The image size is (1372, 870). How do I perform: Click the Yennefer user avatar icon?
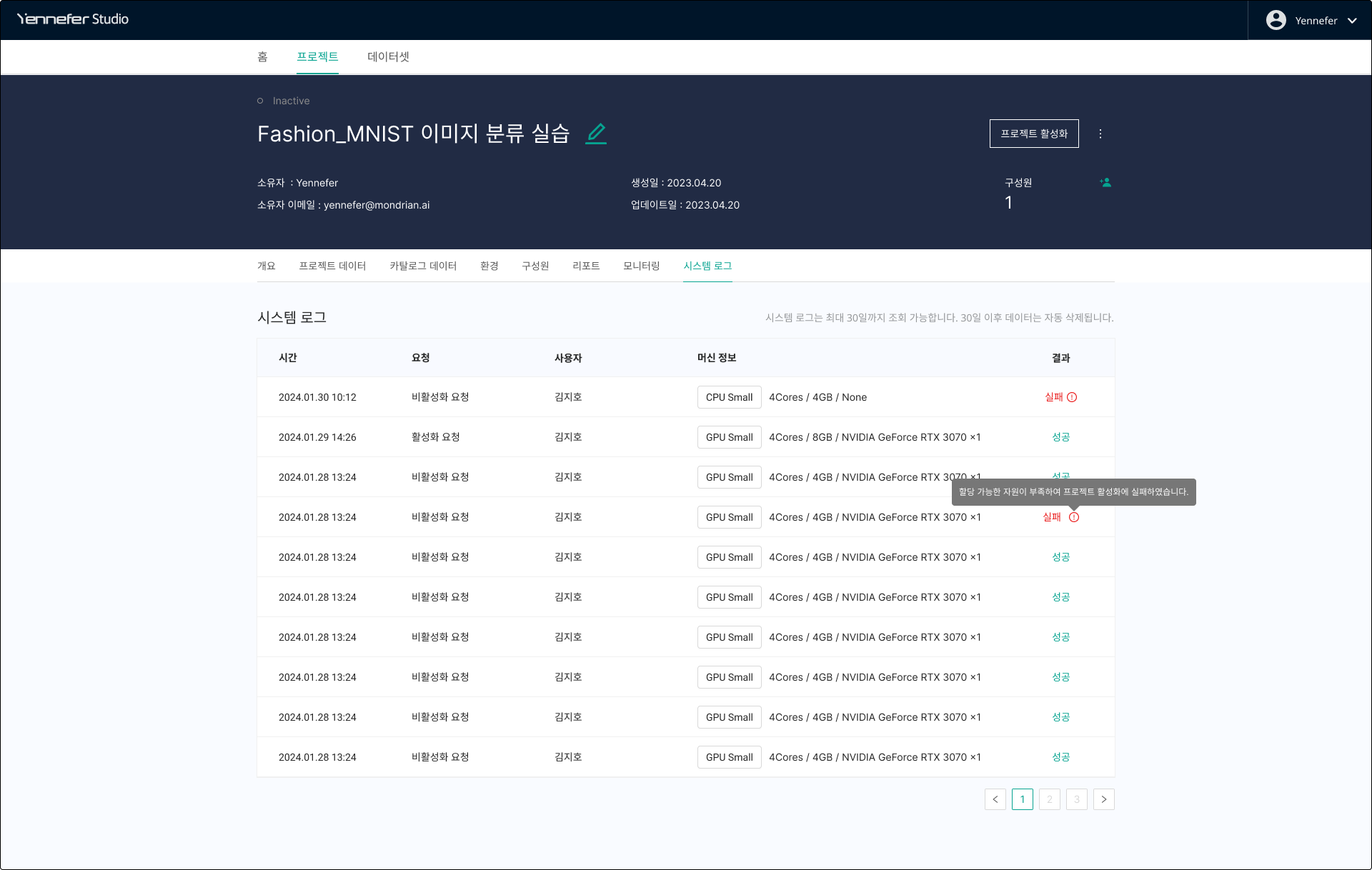(1276, 20)
